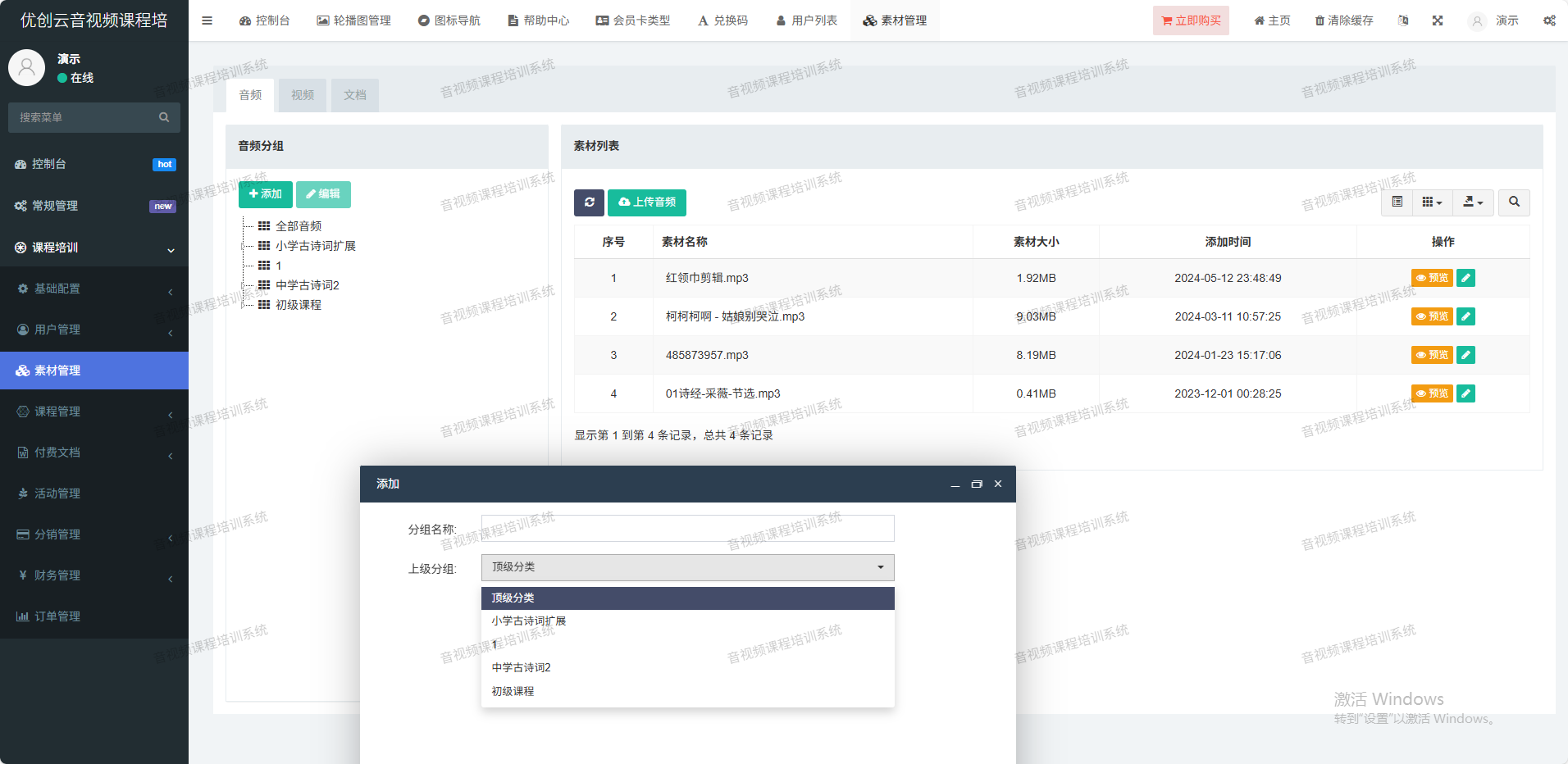The image size is (1568, 764).
Task: Click the 分组名称 input field
Action: [687, 529]
